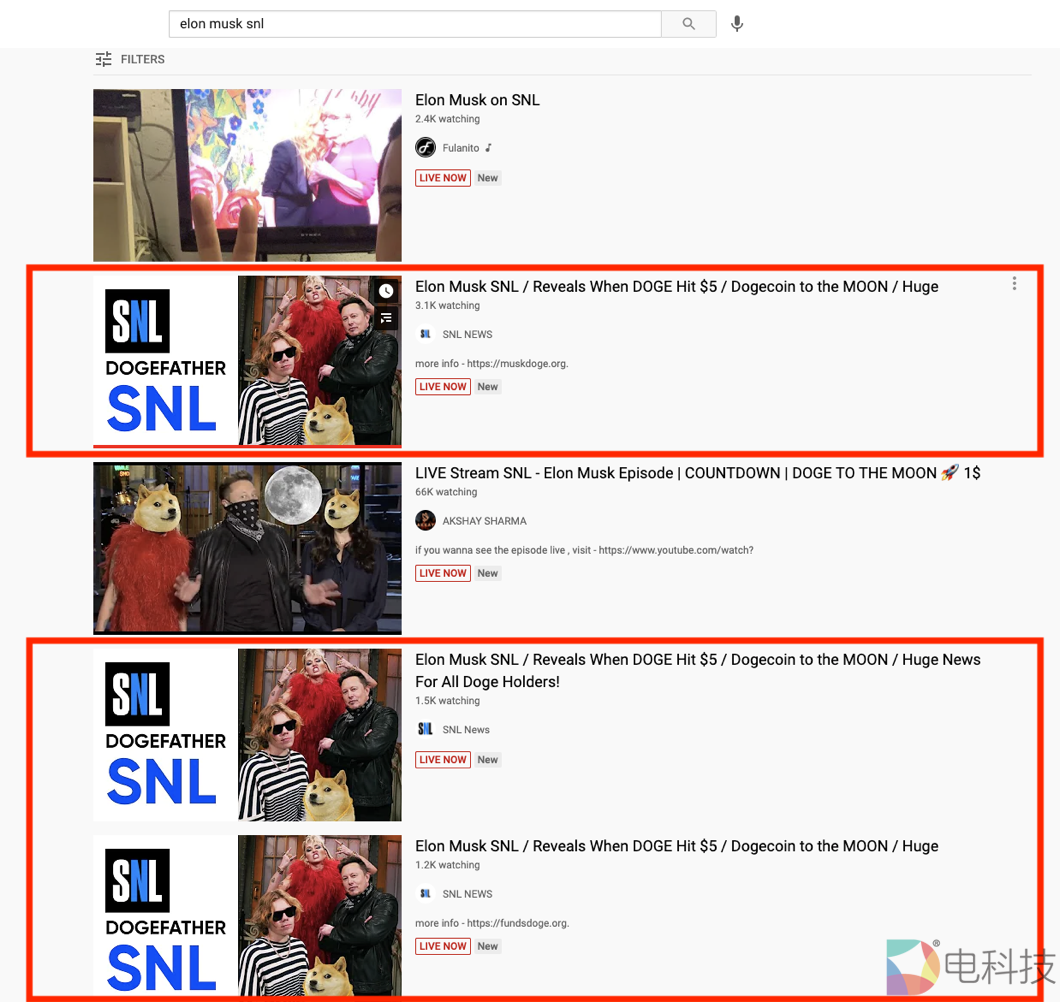The width and height of the screenshot is (1060, 1002).
Task: Click SNL News avatar under 1.5K watching
Action: [x=425, y=730]
